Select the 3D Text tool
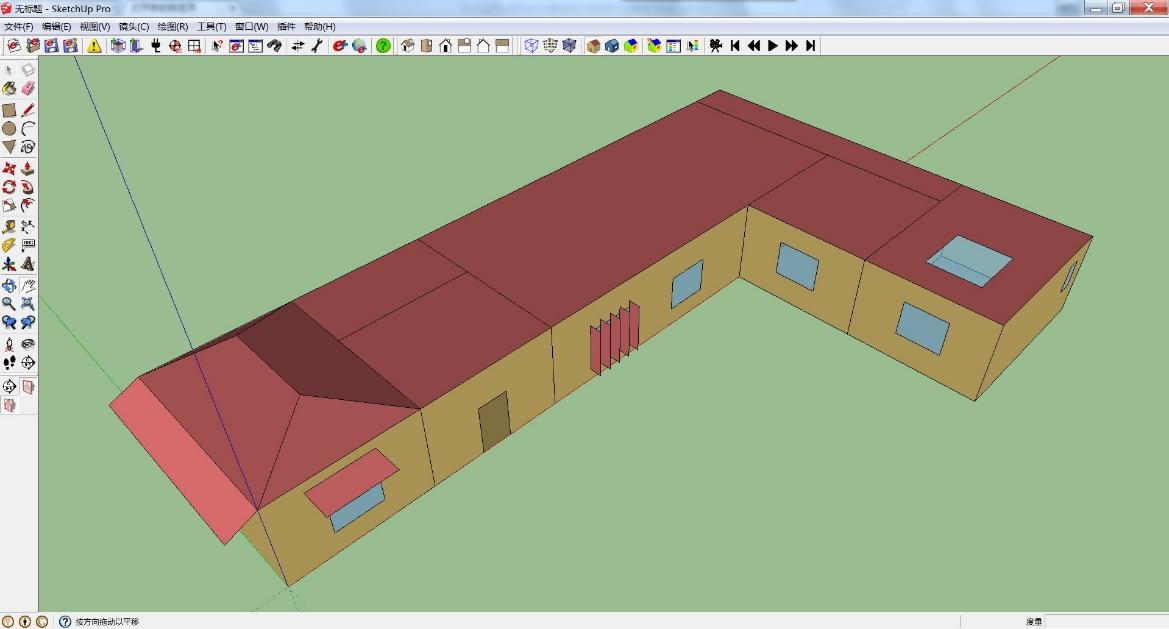The width and height of the screenshot is (1169, 629). (x=28, y=264)
